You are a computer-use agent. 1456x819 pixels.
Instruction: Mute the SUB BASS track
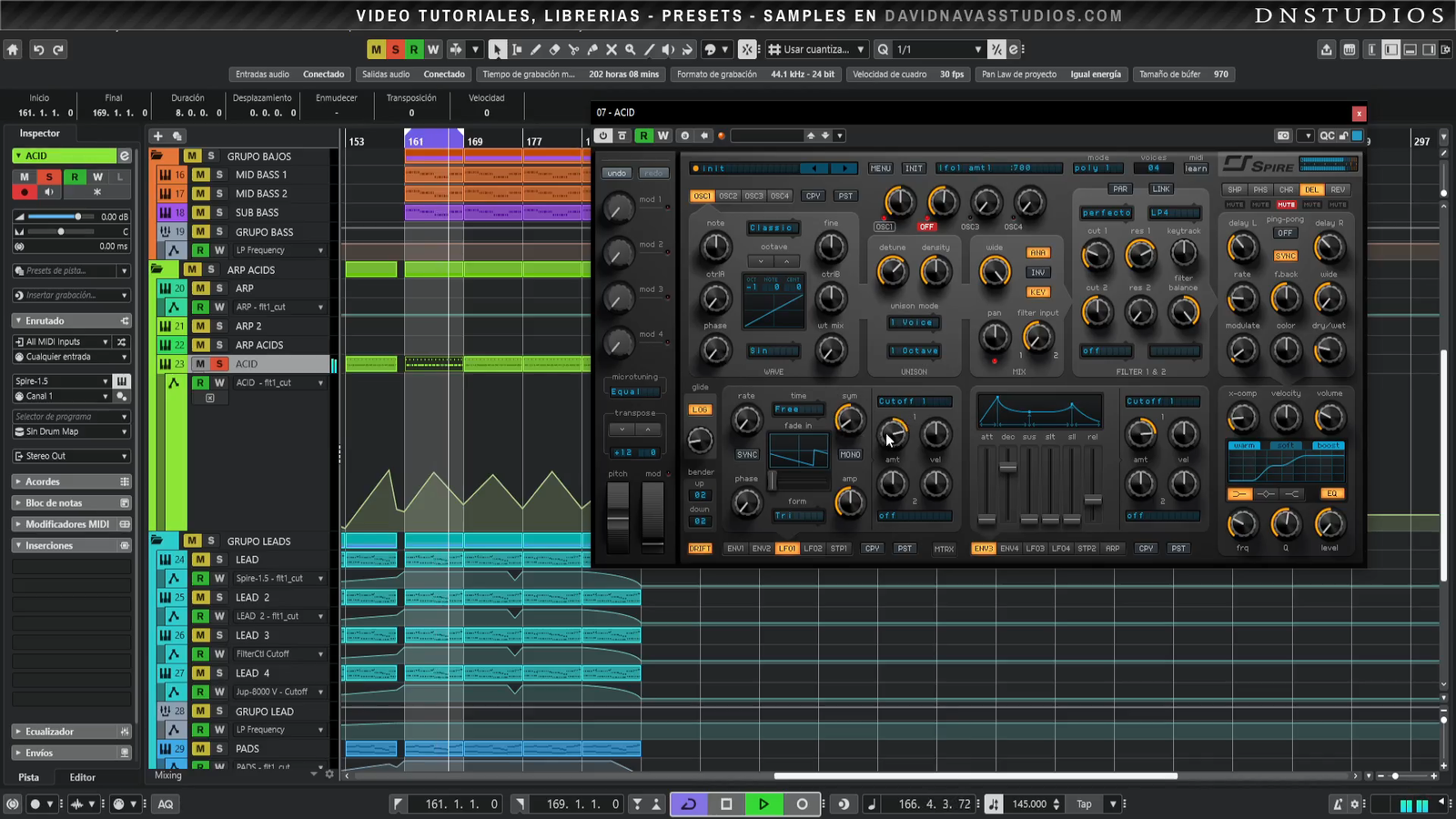pos(200,213)
